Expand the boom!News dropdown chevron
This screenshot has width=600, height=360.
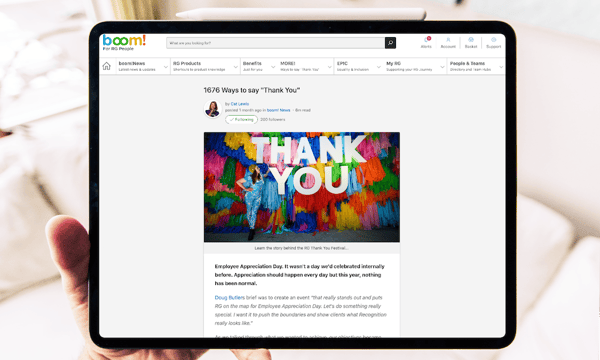click(x=166, y=67)
